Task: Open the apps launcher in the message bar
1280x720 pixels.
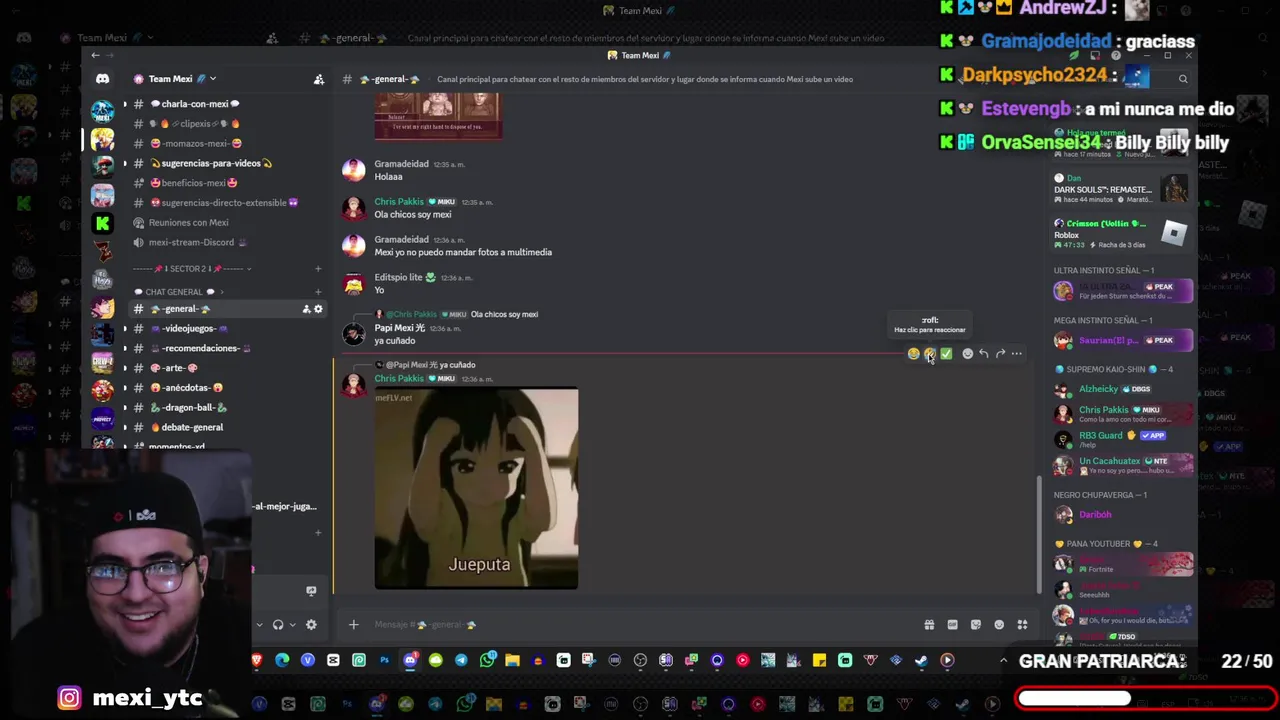Action: [x=1022, y=625]
